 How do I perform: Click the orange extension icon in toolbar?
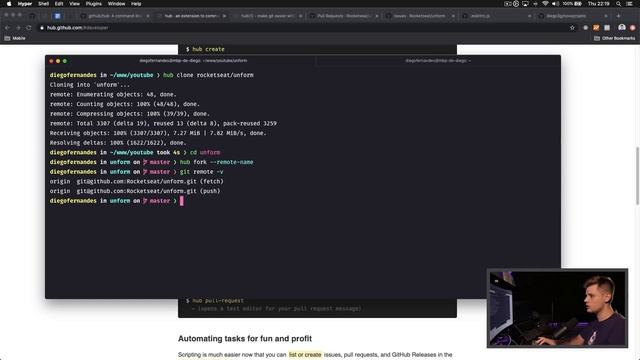596,28
